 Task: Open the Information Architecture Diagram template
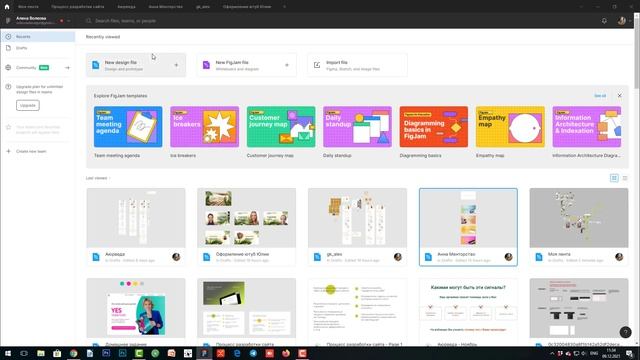coord(587,127)
